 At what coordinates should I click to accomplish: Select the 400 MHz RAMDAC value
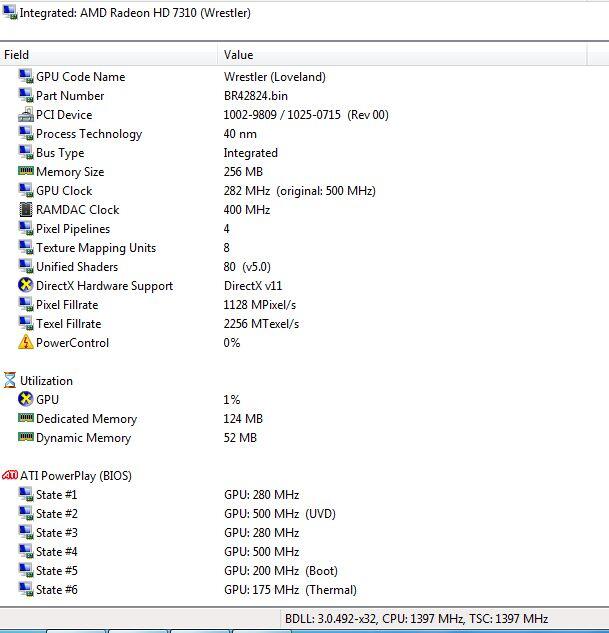(247, 210)
